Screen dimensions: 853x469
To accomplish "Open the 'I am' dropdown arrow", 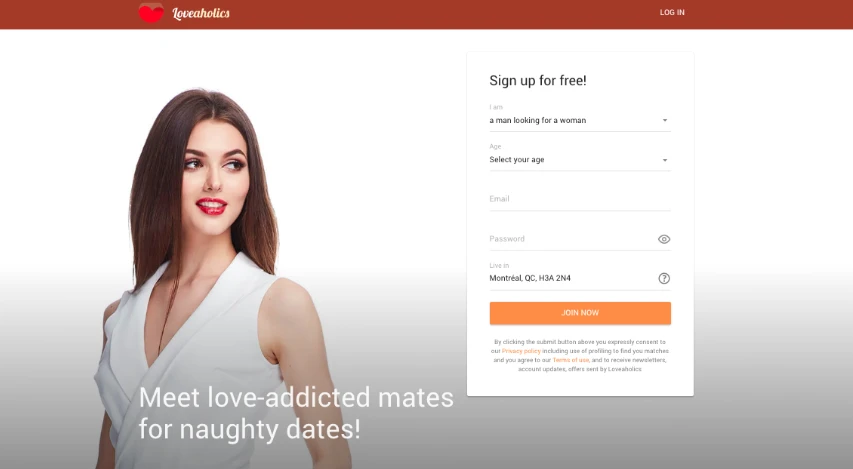I will tap(664, 120).
